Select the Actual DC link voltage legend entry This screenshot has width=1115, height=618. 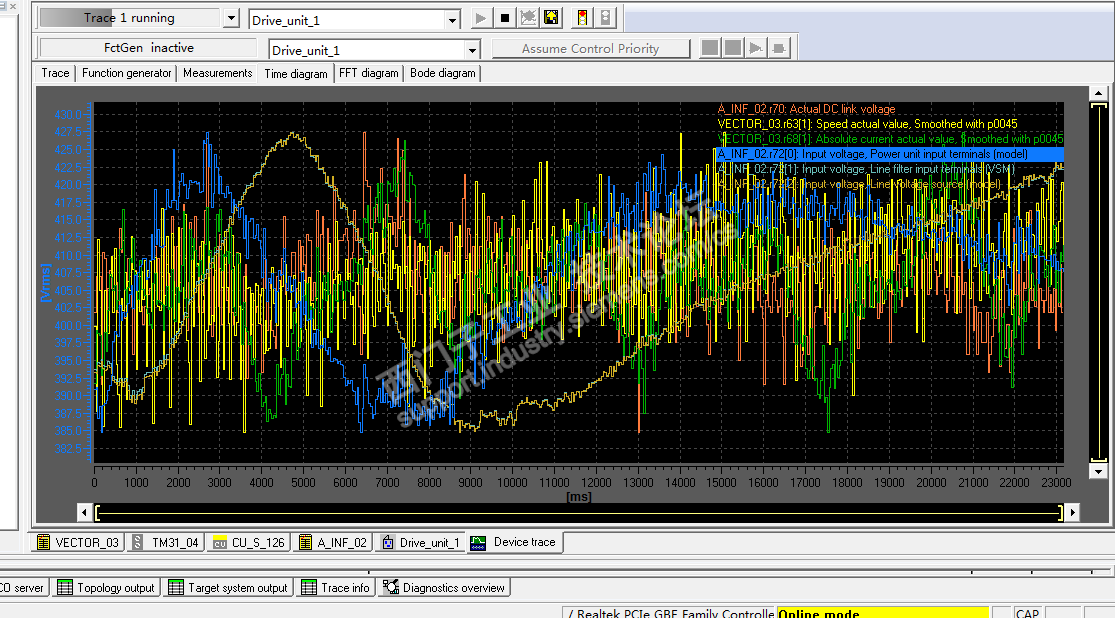(x=806, y=109)
